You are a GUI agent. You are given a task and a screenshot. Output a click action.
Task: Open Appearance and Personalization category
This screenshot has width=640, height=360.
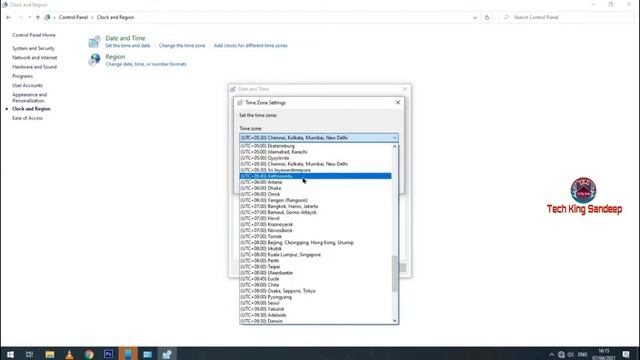(29, 98)
